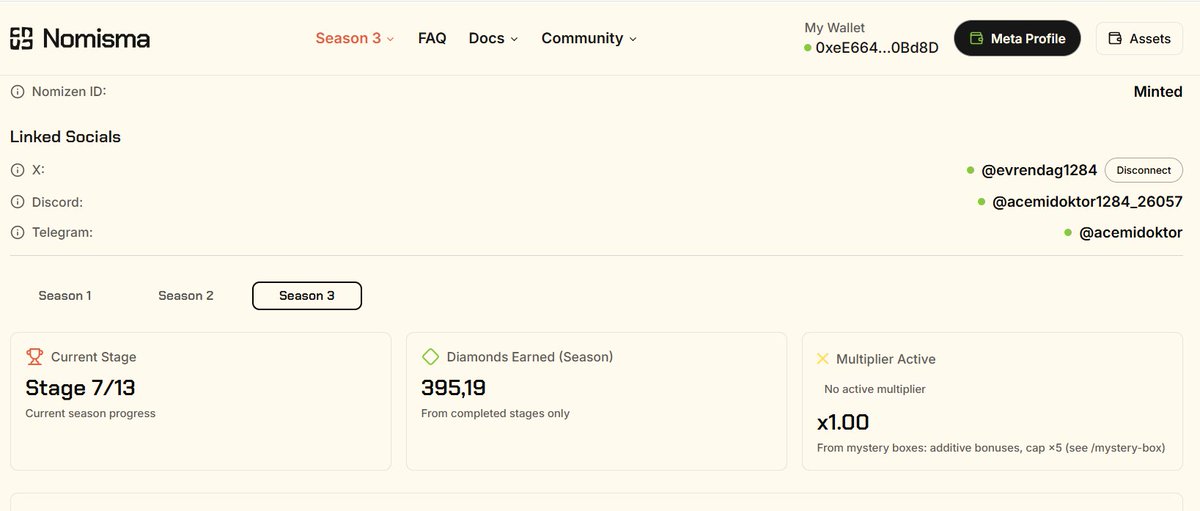Click the green dot beside @acemidoktor1284_26057
Viewport: 1200px width, 511px height.
coord(982,202)
